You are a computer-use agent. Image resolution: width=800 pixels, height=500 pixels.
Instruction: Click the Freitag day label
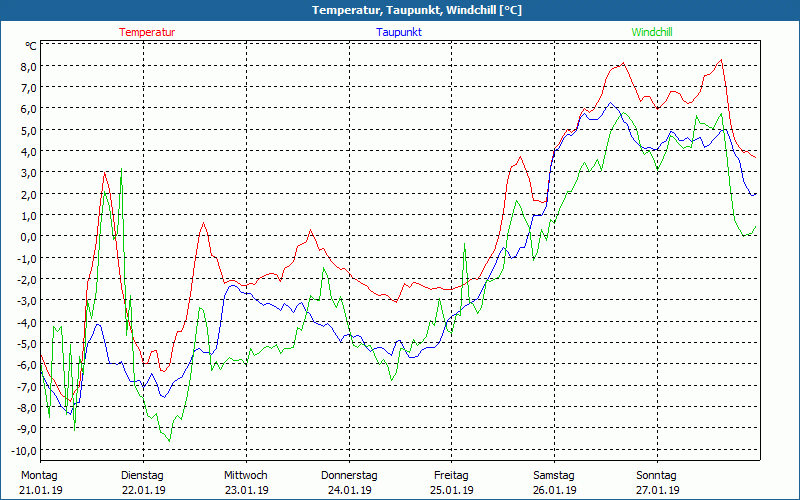pyautogui.click(x=451, y=476)
